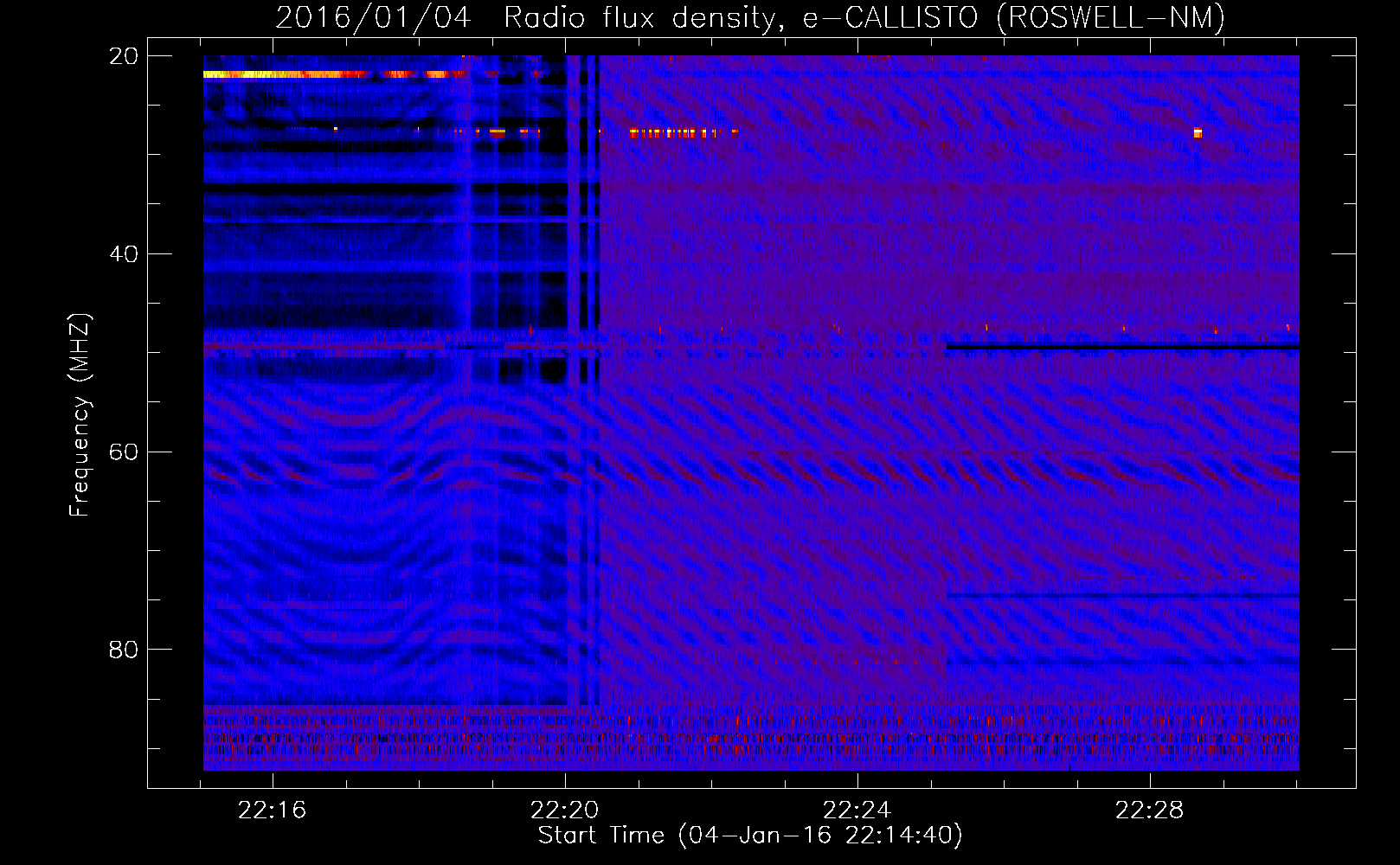Screen dimensions: 1400x865
Task: Click the '22:24' time tick label
Action: pyautogui.click(x=857, y=810)
